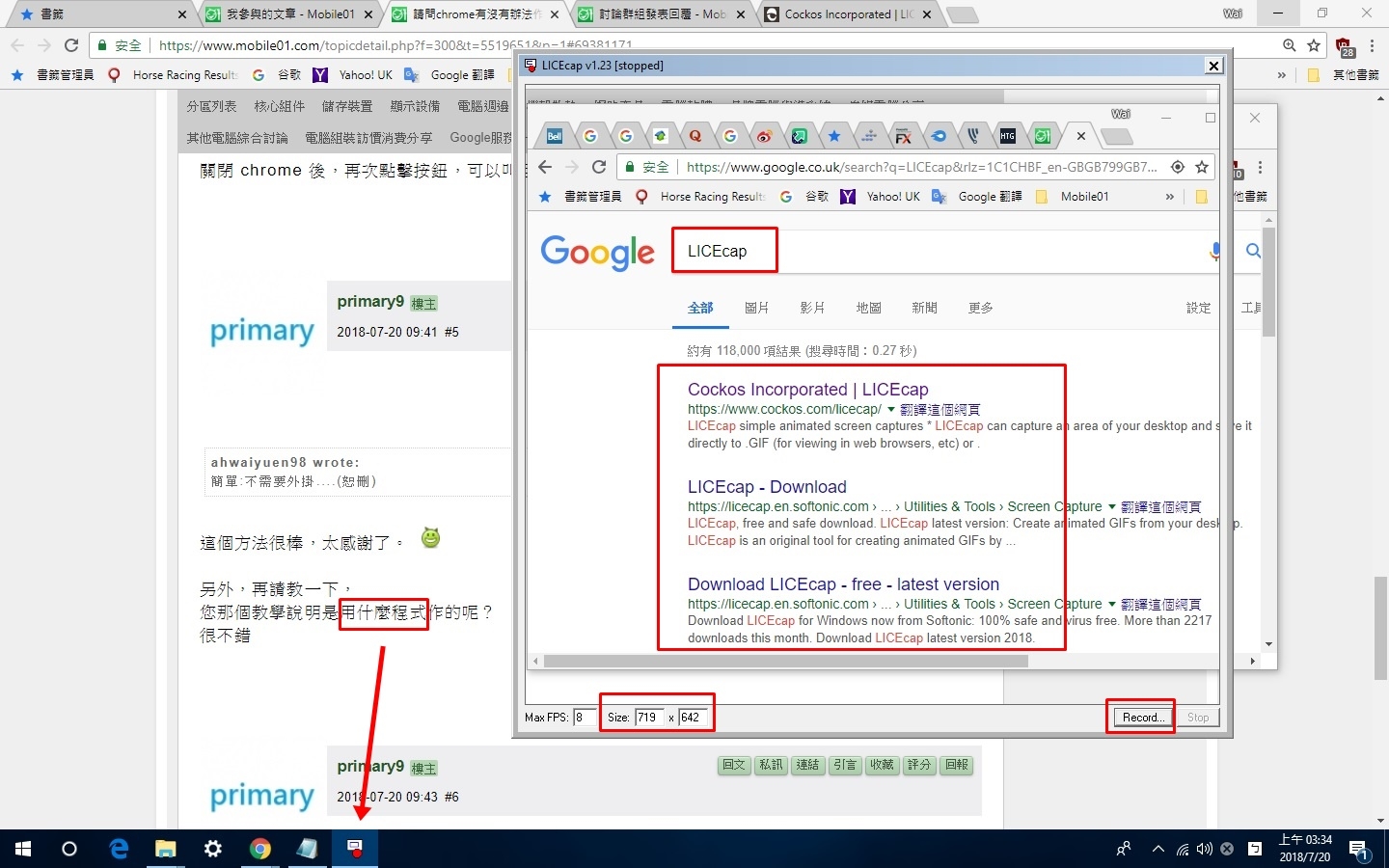
Task: Select the 影片 videos search tab
Action: click(x=812, y=308)
